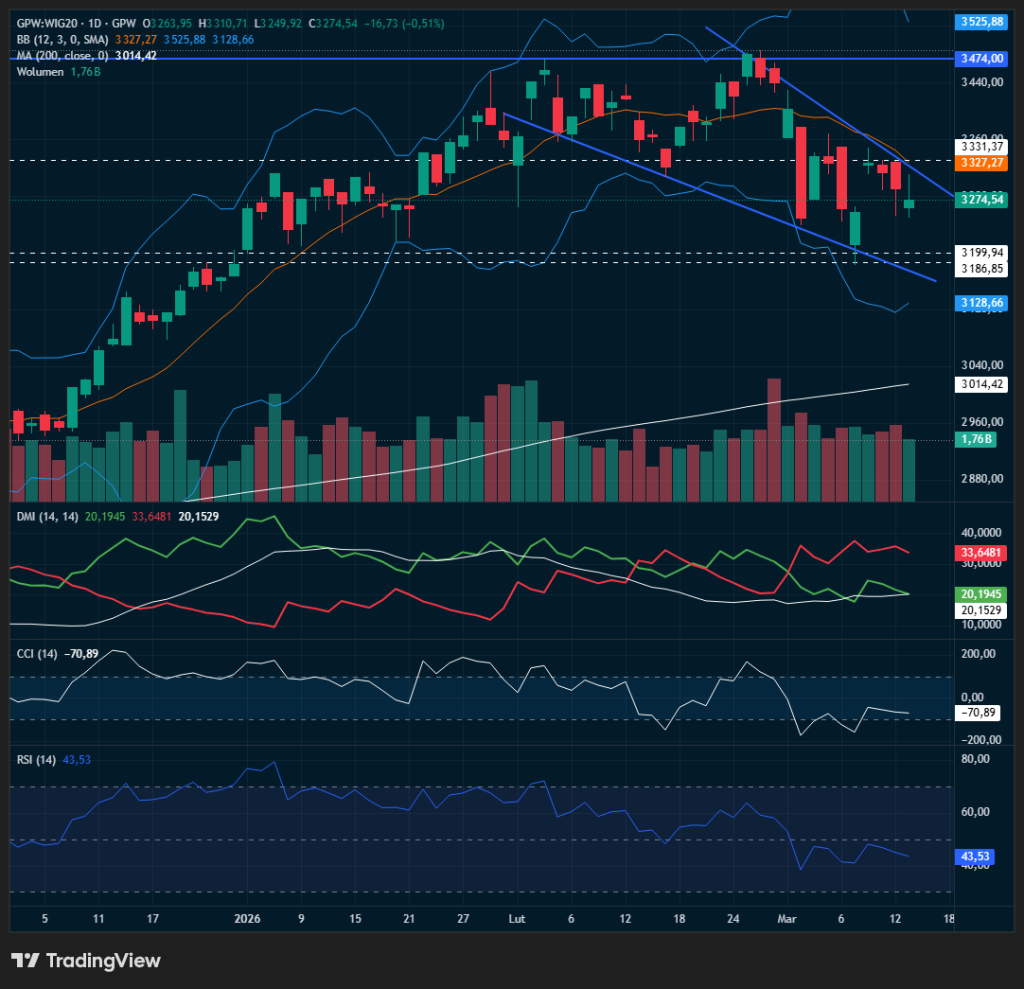This screenshot has height=989, width=1024.
Task: Click the 2026 label on the time axis
Action: click(245, 918)
